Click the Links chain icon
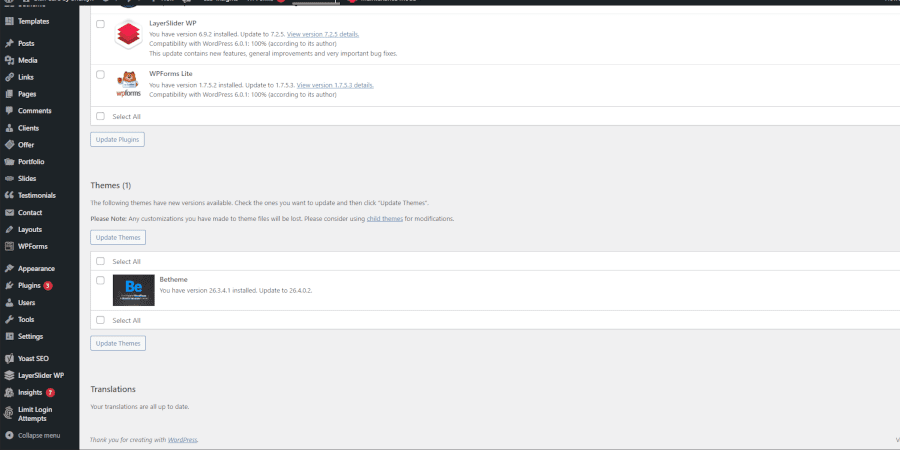Viewport: 900px width, 450px height. click(9, 77)
